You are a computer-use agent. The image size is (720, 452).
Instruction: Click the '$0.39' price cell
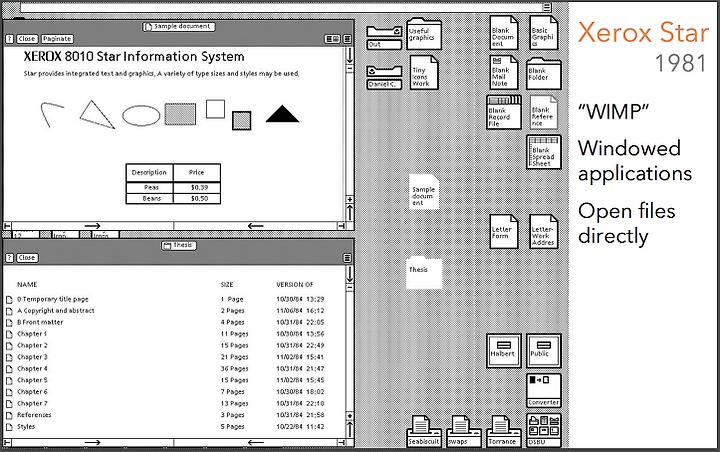tap(197, 187)
